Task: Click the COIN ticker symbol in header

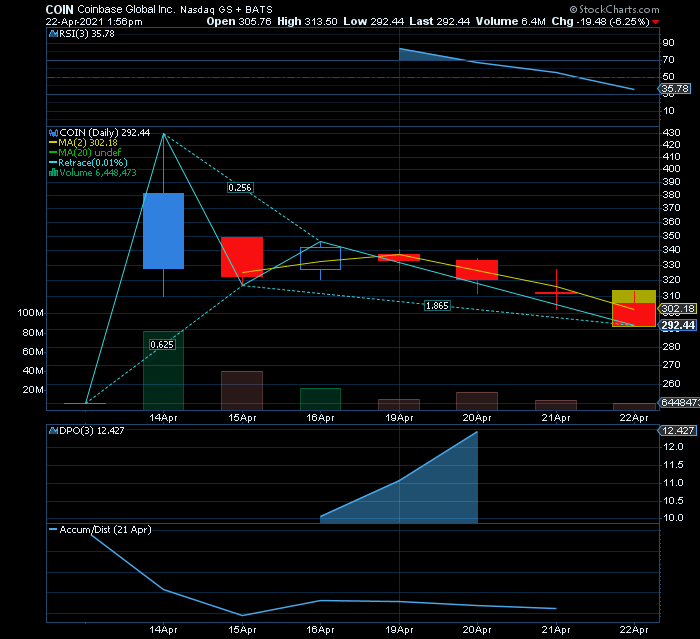Action: [59, 9]
